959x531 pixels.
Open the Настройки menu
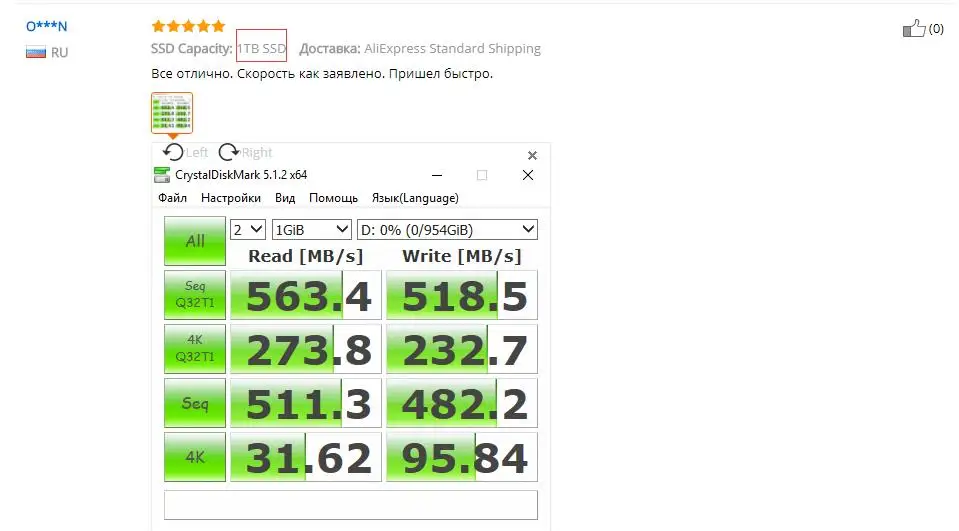tap(231, 198)
